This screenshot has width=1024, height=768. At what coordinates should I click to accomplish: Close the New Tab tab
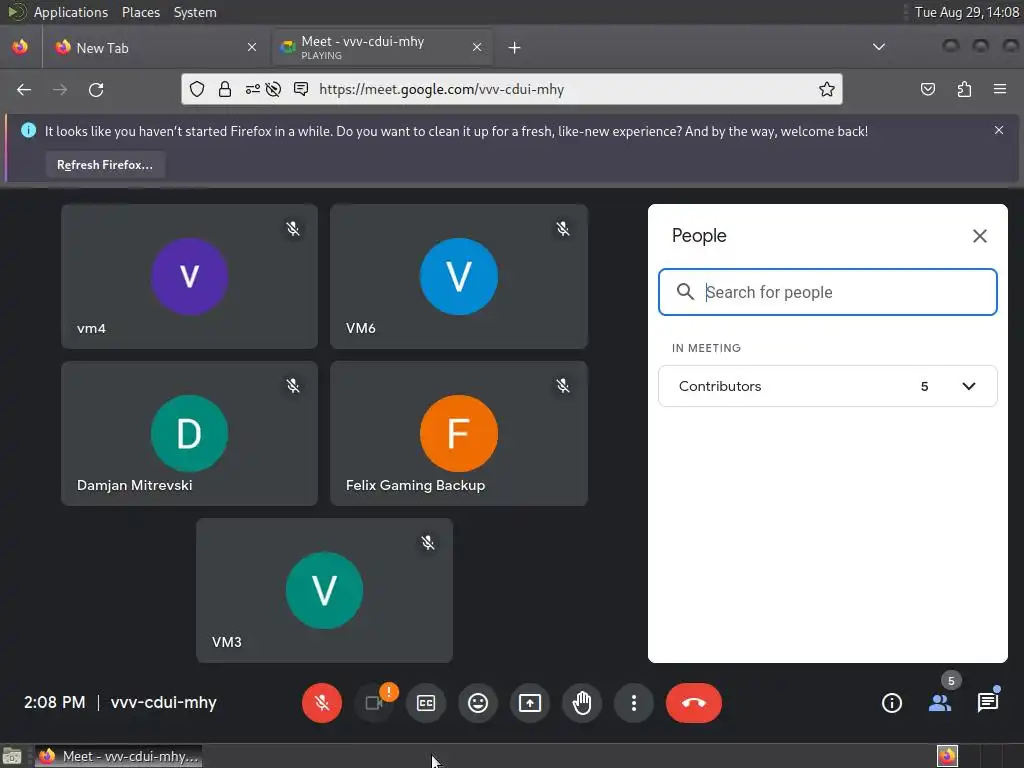[x=252, y=47]
